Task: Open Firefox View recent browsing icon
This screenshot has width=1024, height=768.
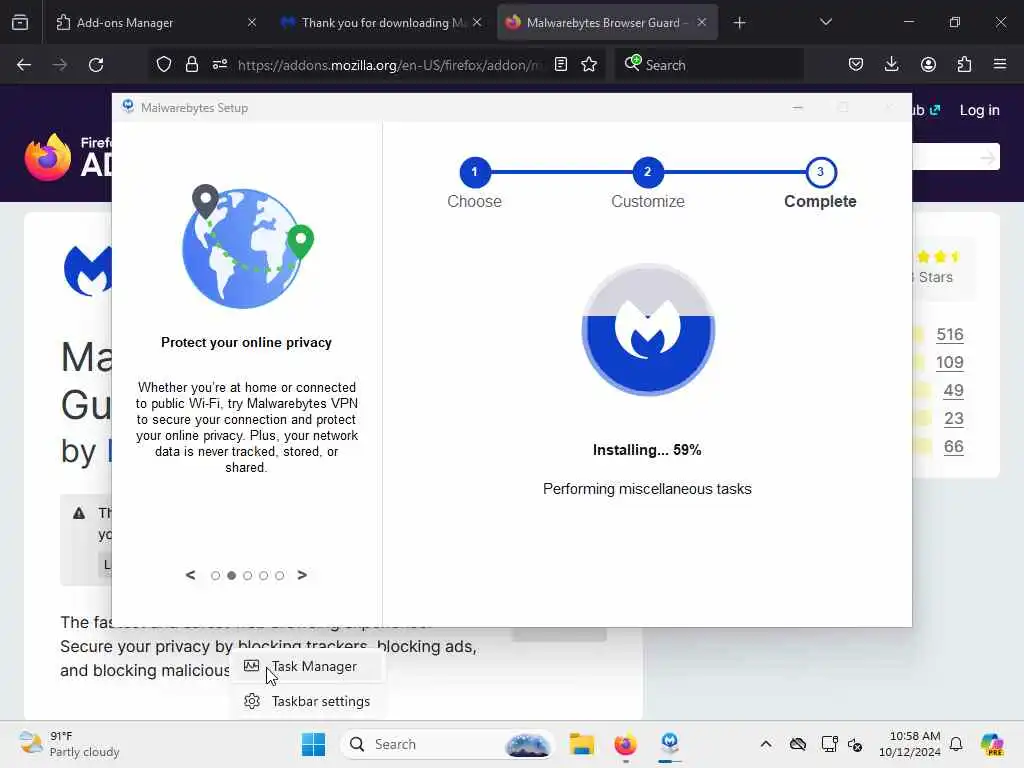Action: [x=20, y=23]
